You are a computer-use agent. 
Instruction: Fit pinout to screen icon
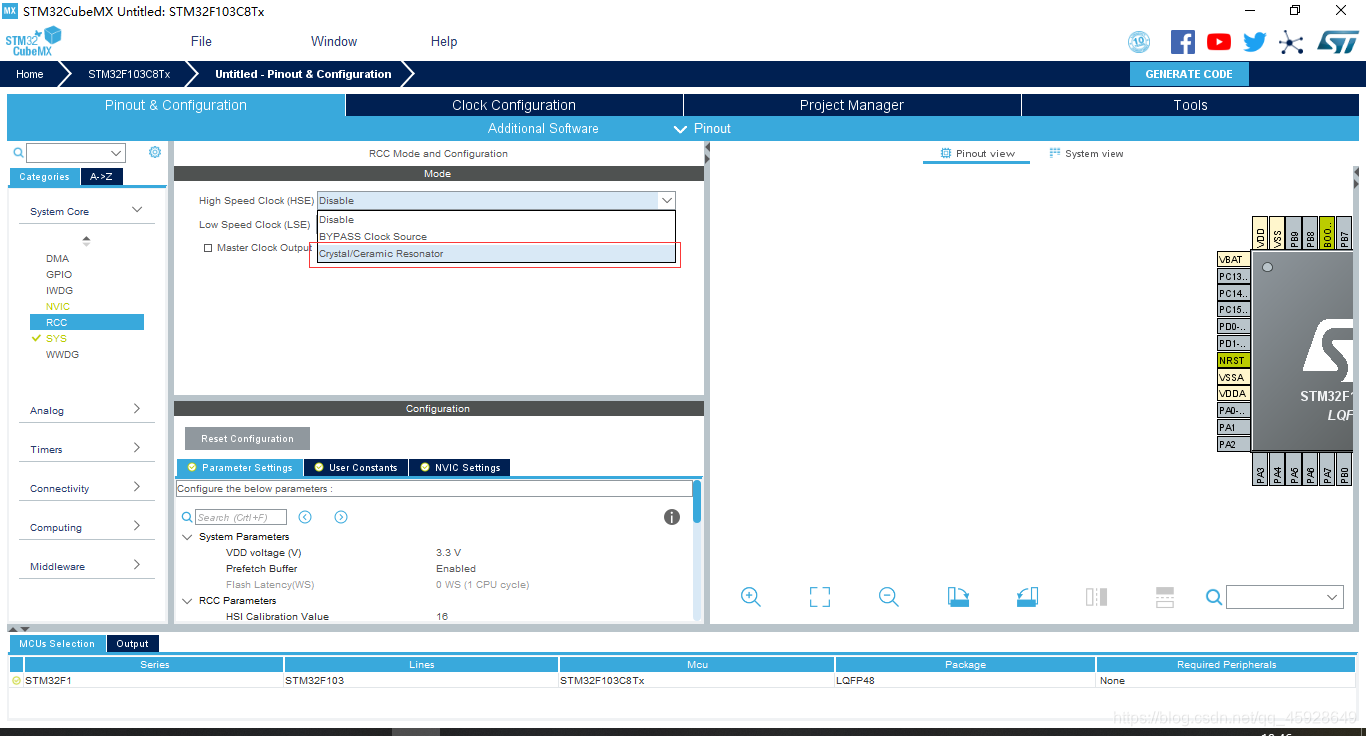820,597
